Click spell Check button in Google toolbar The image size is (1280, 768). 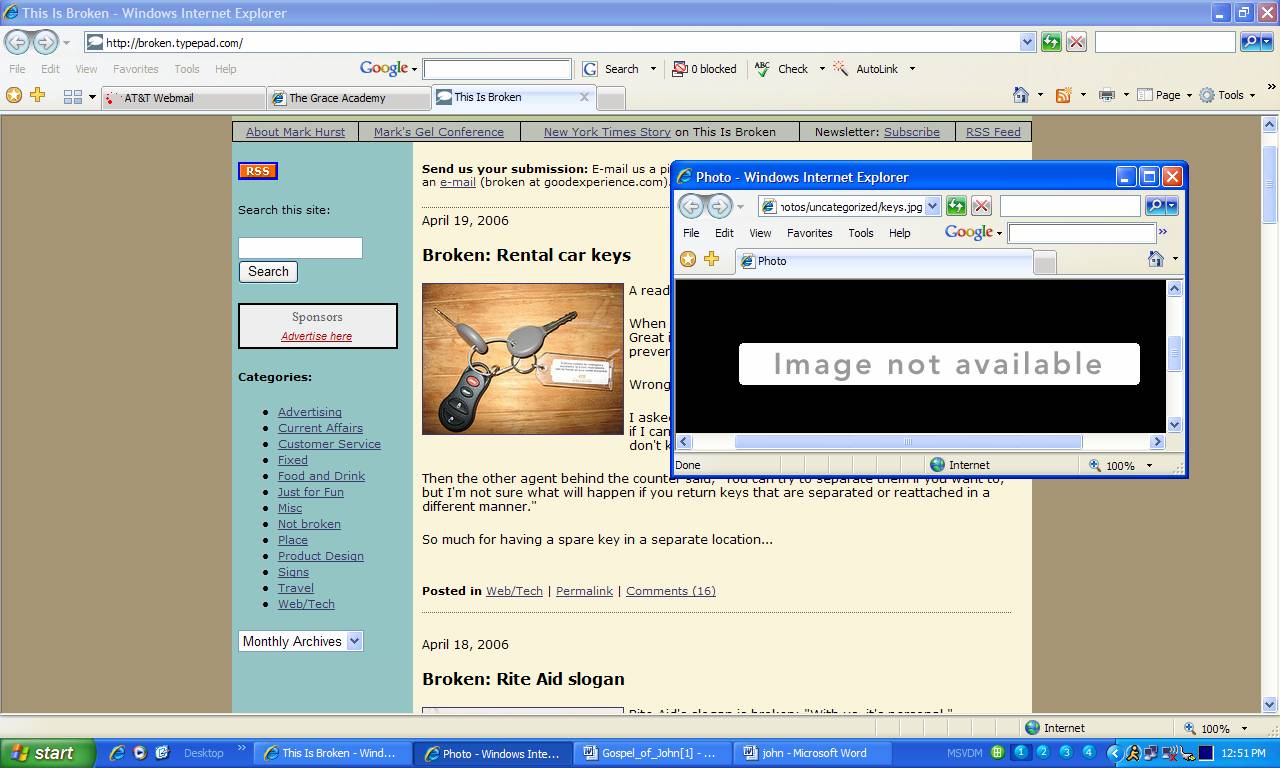tap(781, 69)
